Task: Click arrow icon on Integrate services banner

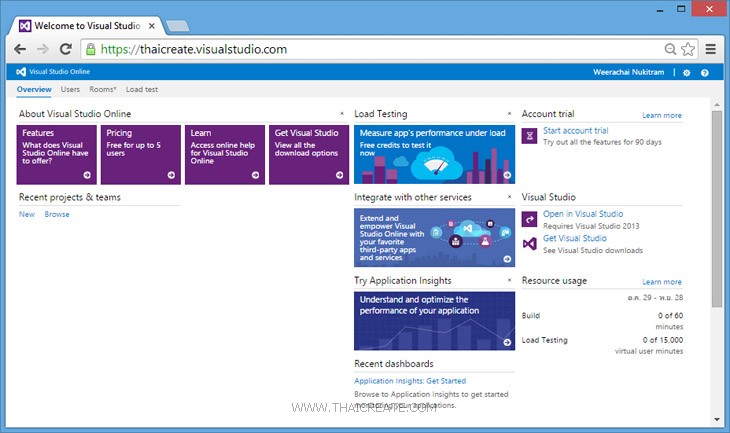Action: (x=507, y=259)
